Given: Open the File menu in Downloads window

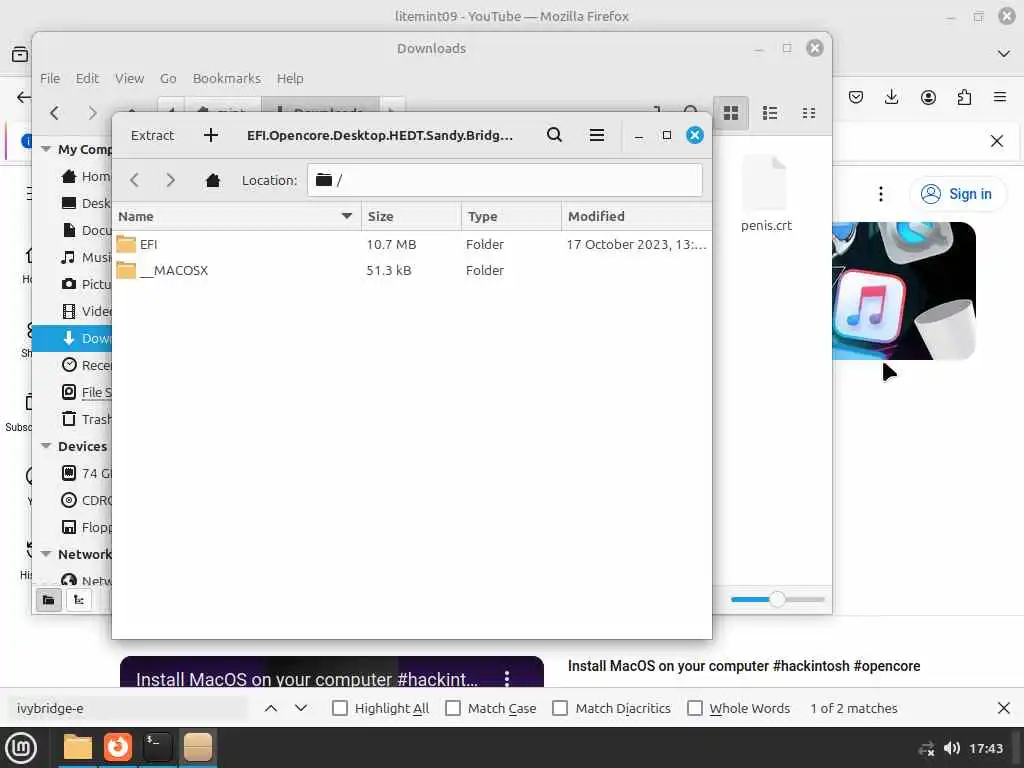Looking at the screenshot, I should tap(50, 78).
